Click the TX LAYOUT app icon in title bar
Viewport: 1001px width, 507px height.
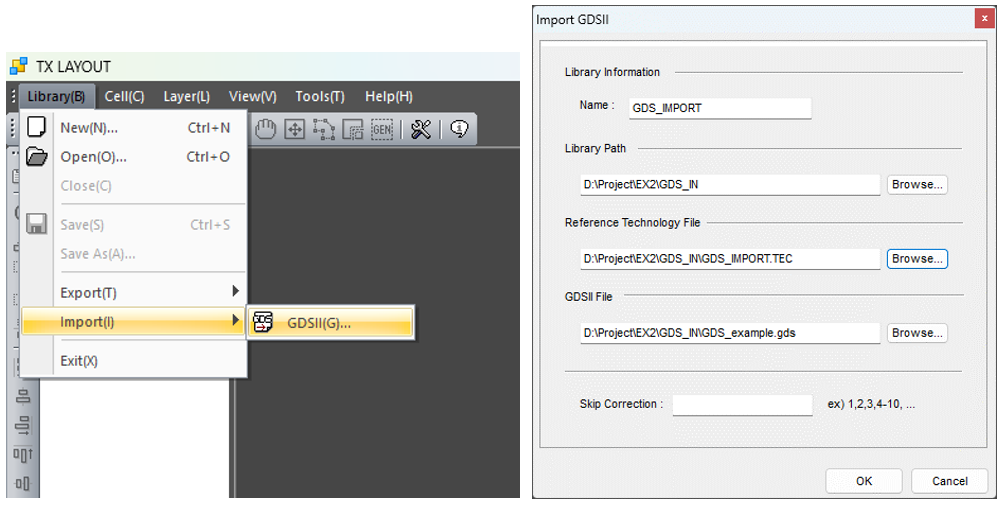pos(18,67)
